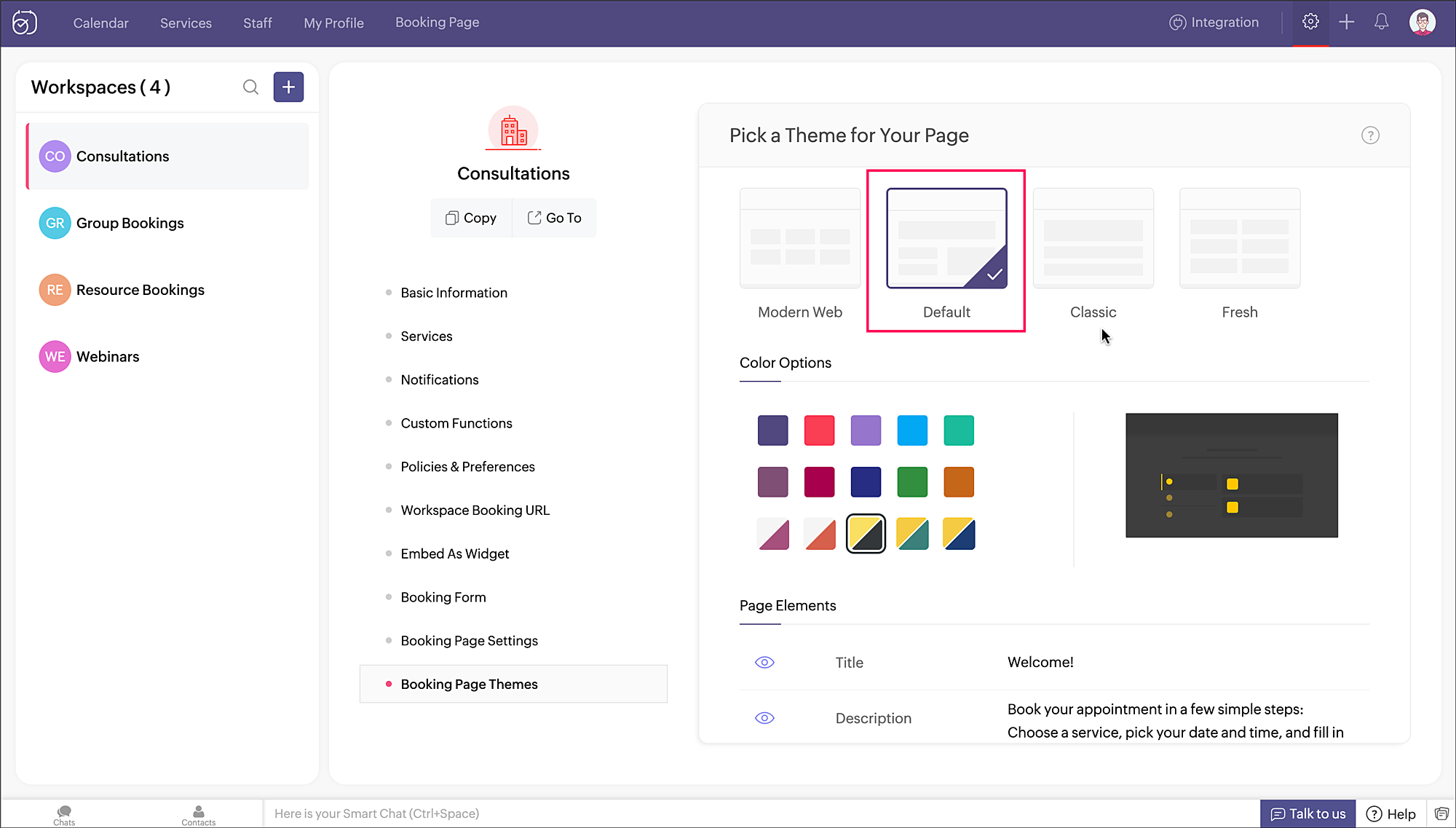Pick the teal green color swatch
This screenshot has width=1456, height=828.
tap(958, 430)
